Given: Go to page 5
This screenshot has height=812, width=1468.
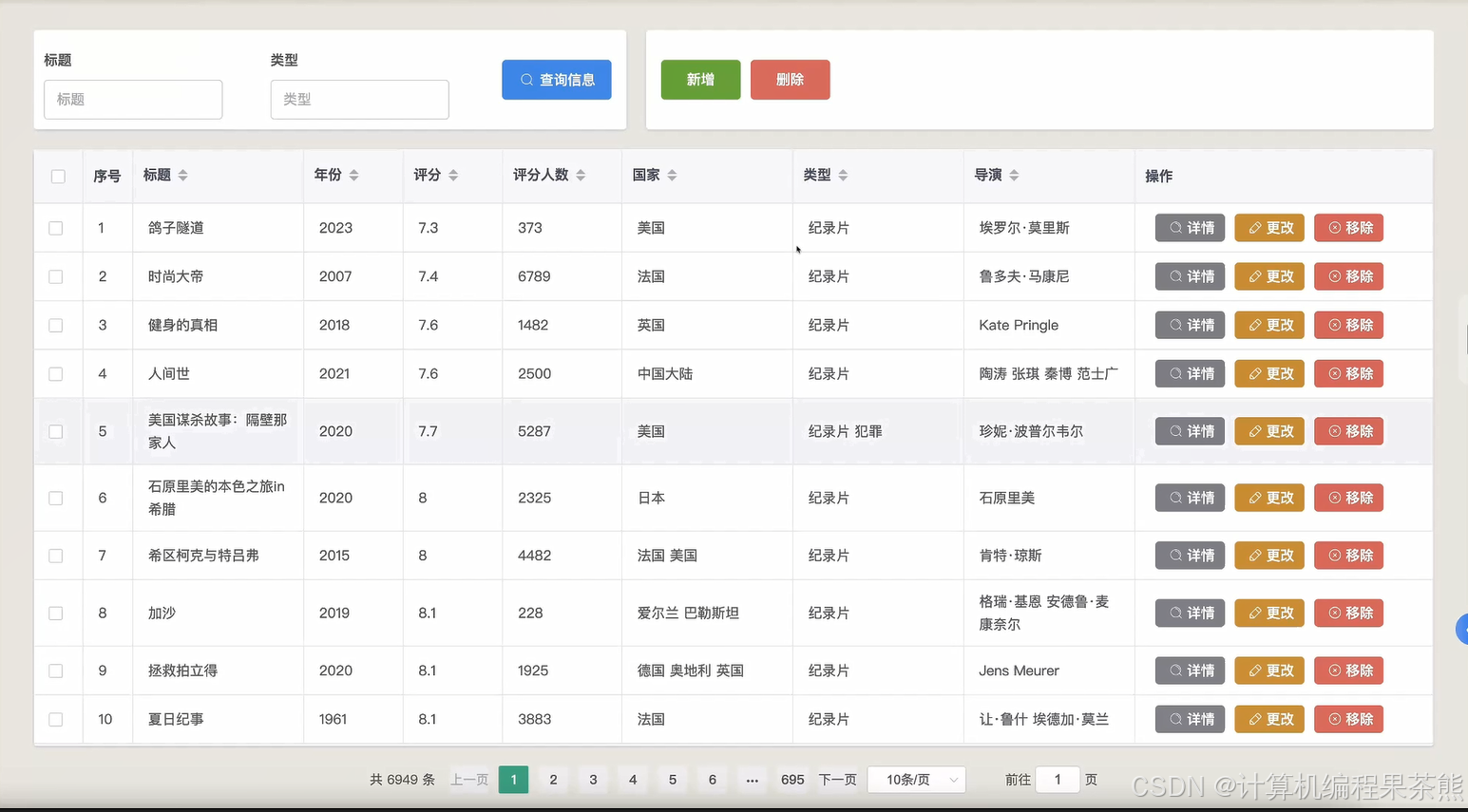Looking at the screenshot, I should pyautogui.click(x=673, y=780).
